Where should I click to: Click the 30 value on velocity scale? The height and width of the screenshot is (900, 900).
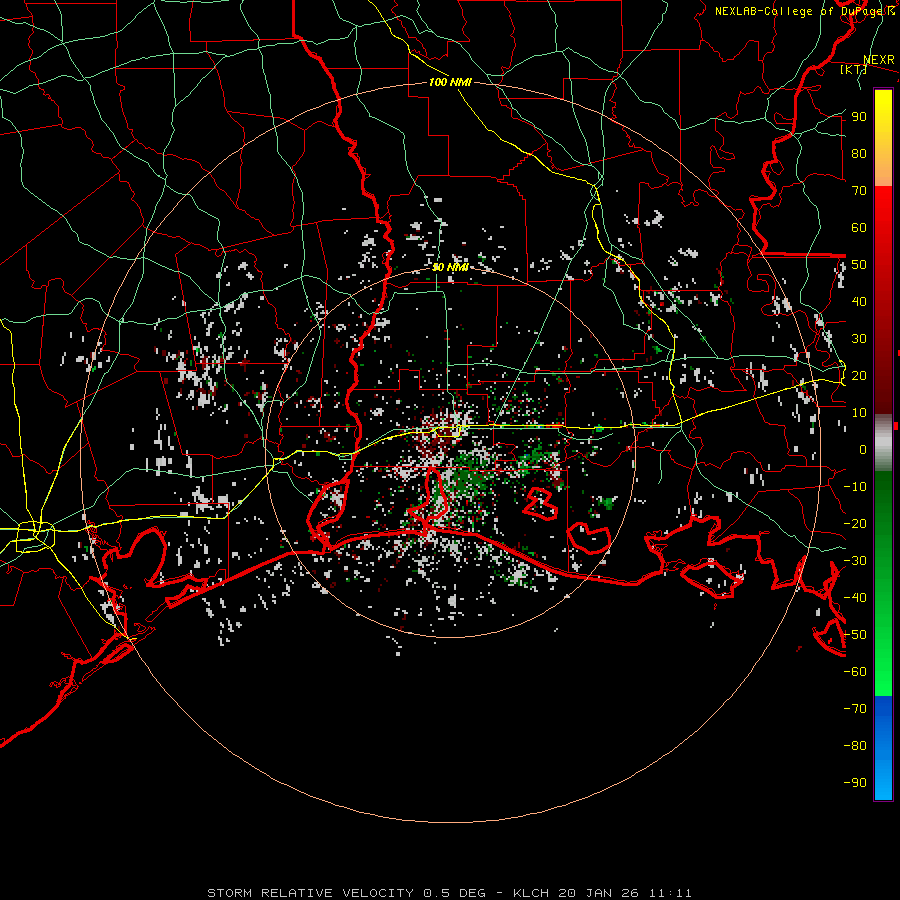pos(859,339)
